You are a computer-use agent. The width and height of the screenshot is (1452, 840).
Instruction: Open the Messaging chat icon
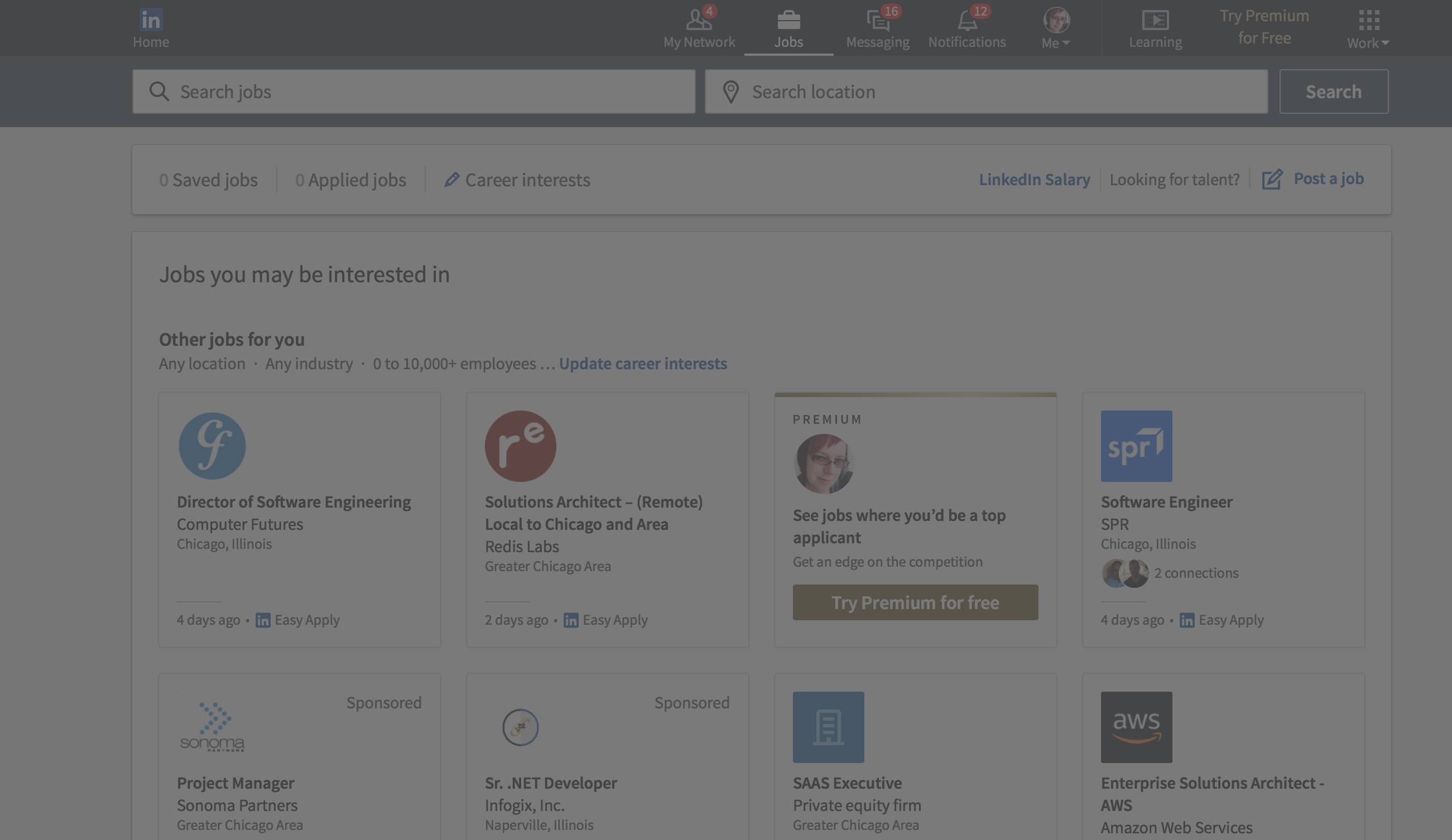point(877,21)
